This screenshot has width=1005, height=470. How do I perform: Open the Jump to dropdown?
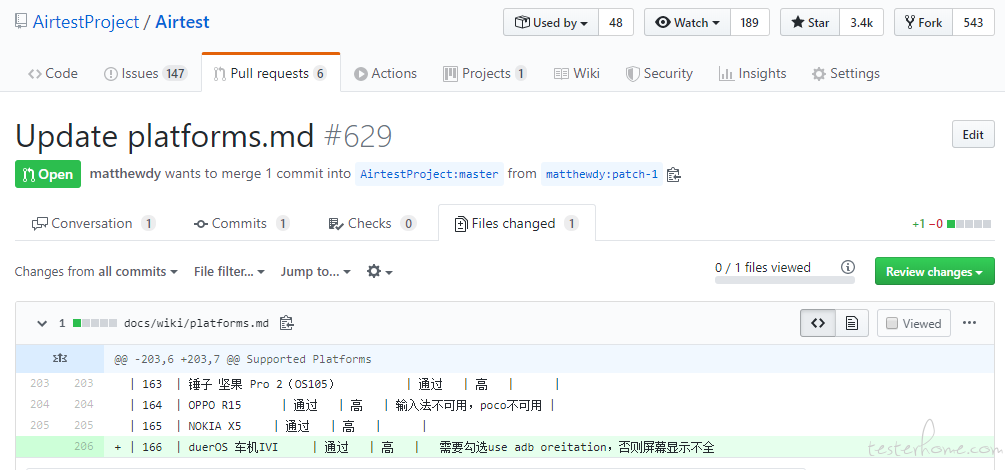click(x=315, y=272)
